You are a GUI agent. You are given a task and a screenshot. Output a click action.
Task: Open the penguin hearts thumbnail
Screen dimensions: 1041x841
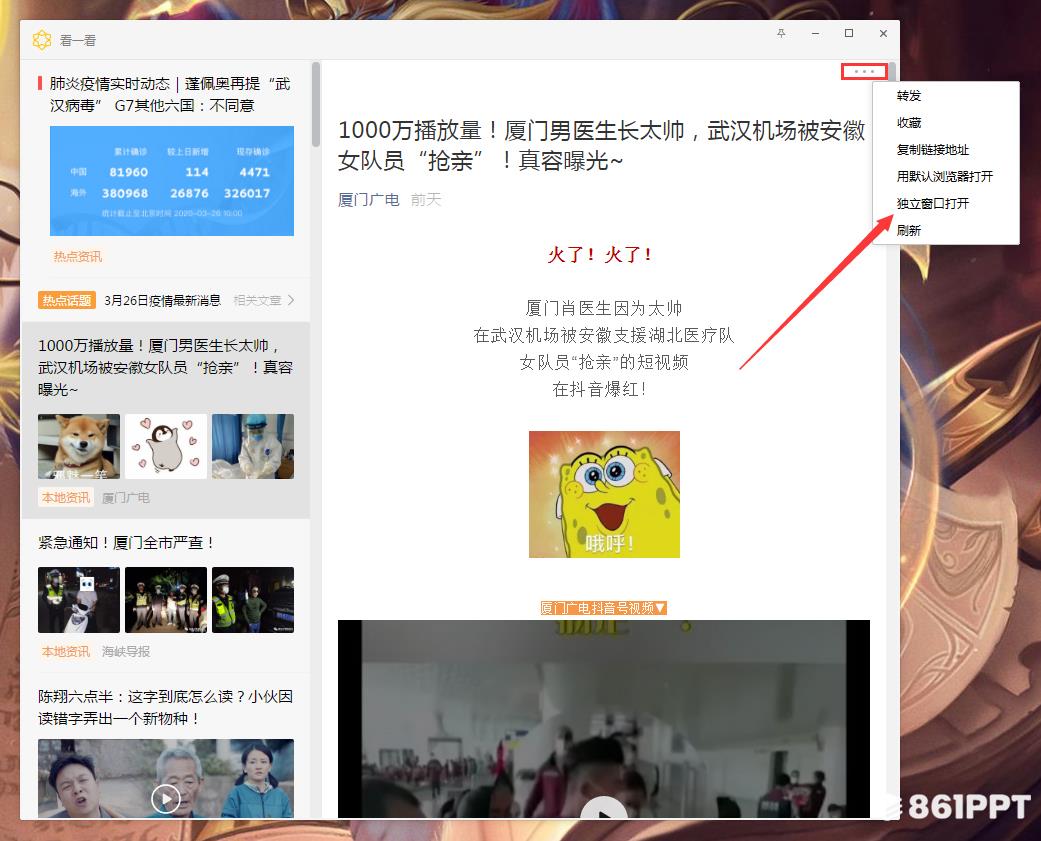[x=166, y=446]
